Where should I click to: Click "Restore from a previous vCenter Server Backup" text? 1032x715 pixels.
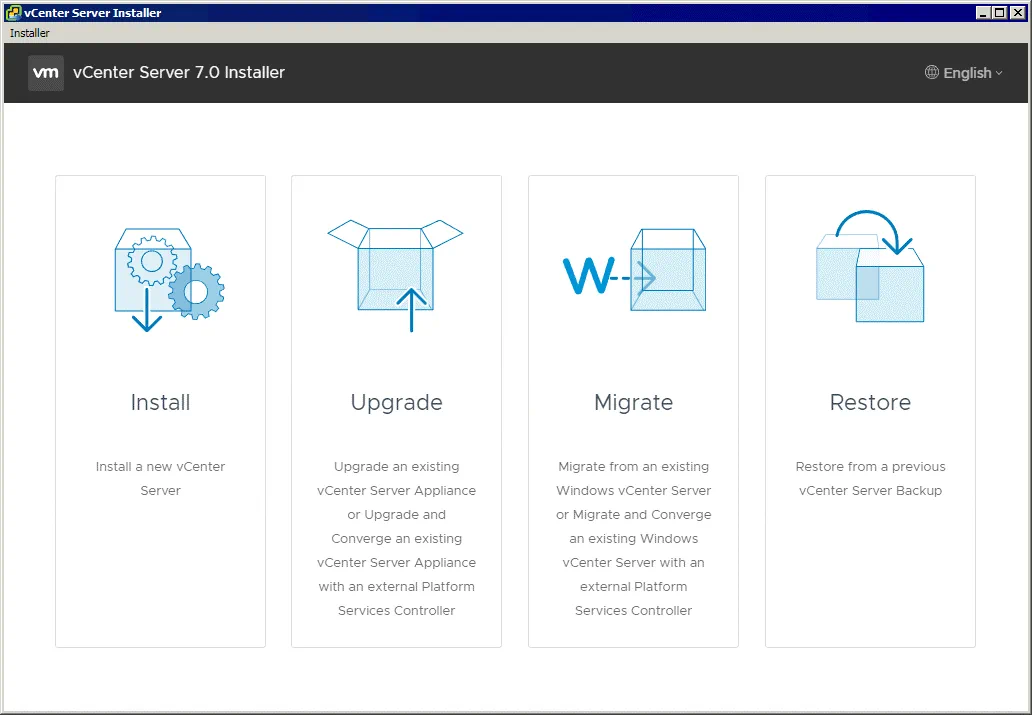click(x=870, y=479)
